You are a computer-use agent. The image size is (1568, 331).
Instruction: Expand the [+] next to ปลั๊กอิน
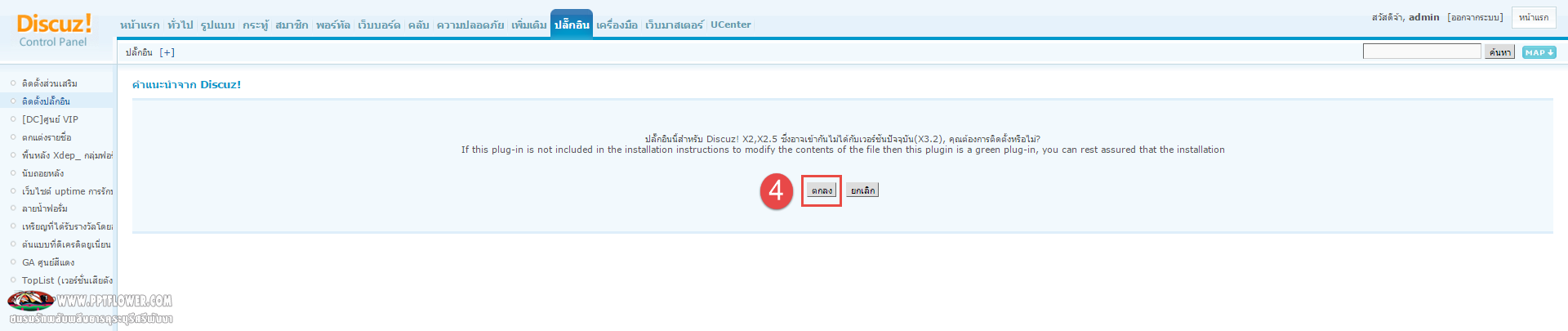[x=167, y=52]
